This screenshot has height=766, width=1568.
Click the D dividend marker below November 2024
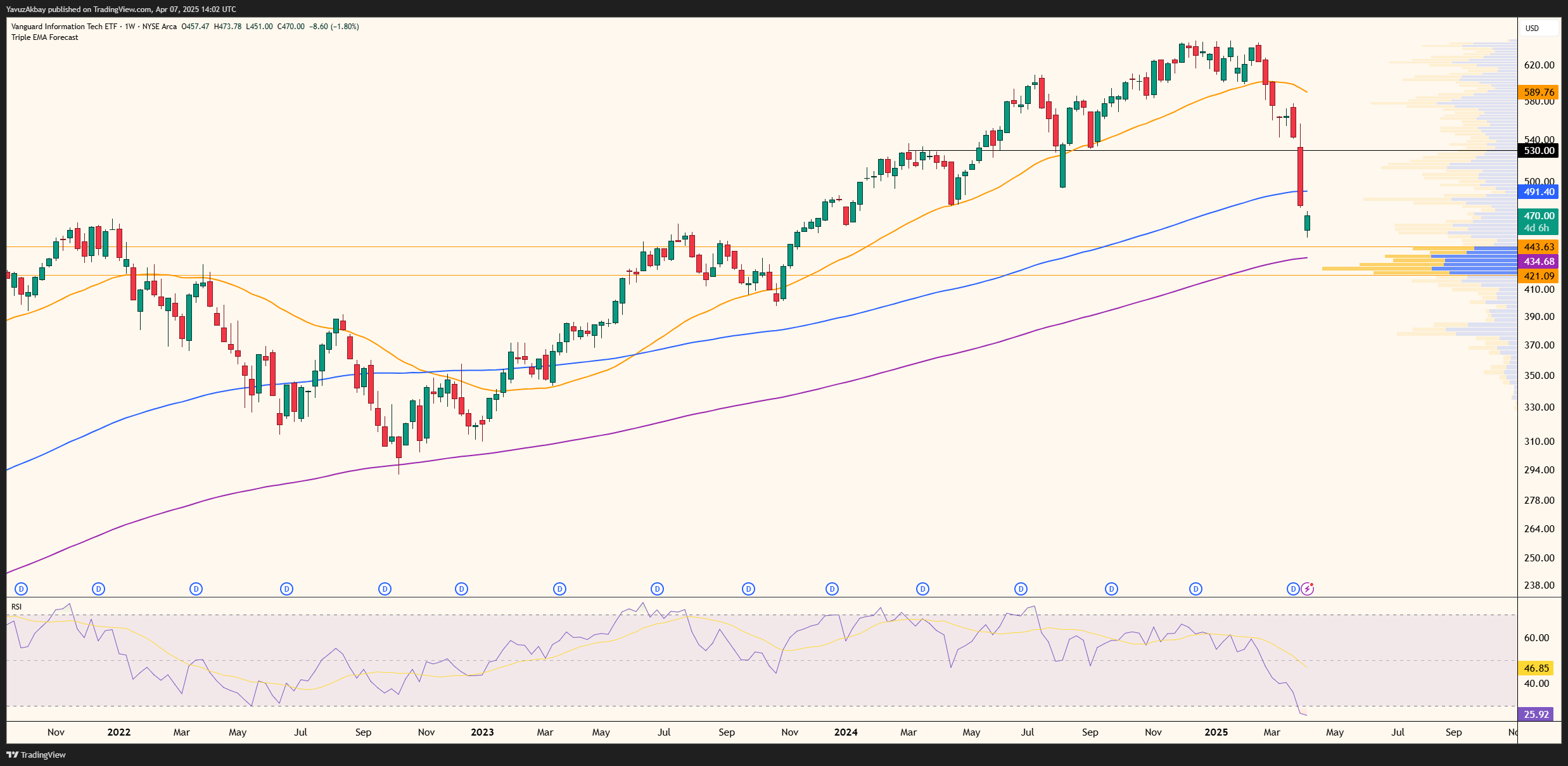point(1195,588)
